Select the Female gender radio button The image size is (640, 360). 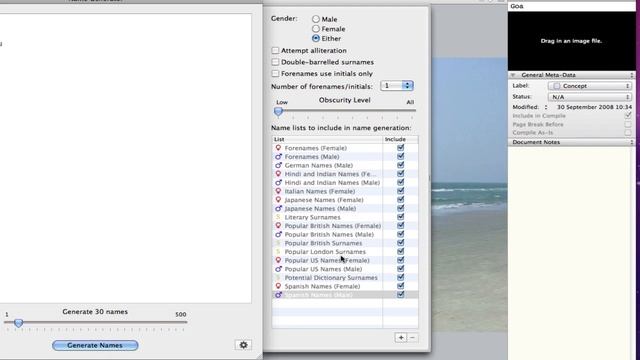tap(316, 29)
